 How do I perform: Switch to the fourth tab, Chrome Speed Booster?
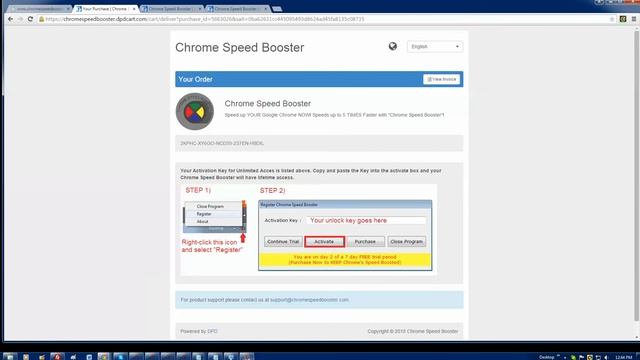(238, 9)
